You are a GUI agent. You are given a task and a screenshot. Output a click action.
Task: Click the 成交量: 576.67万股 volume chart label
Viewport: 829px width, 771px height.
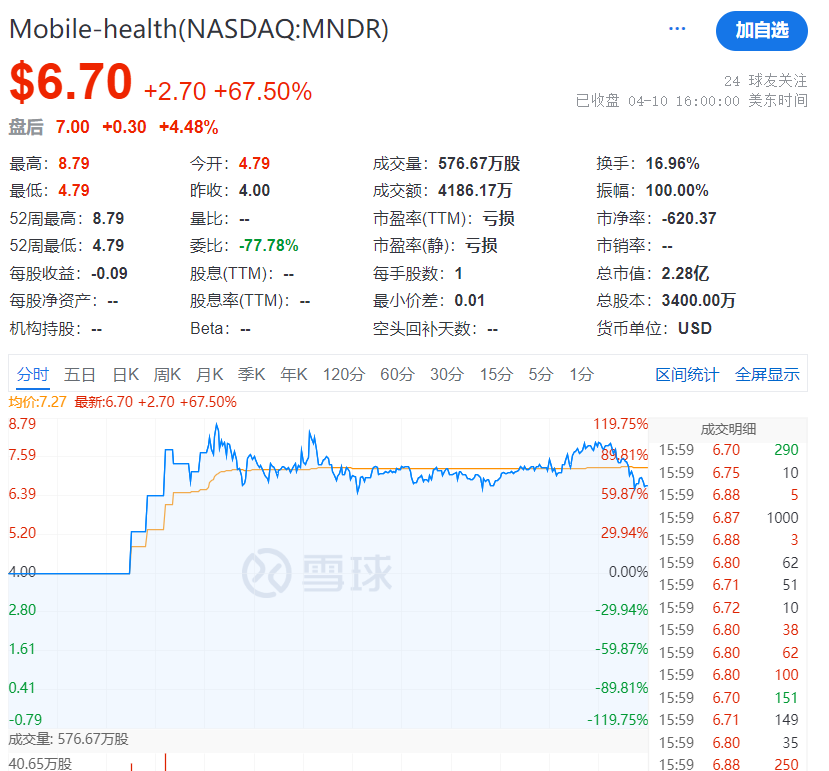click(x=69, y=739)
